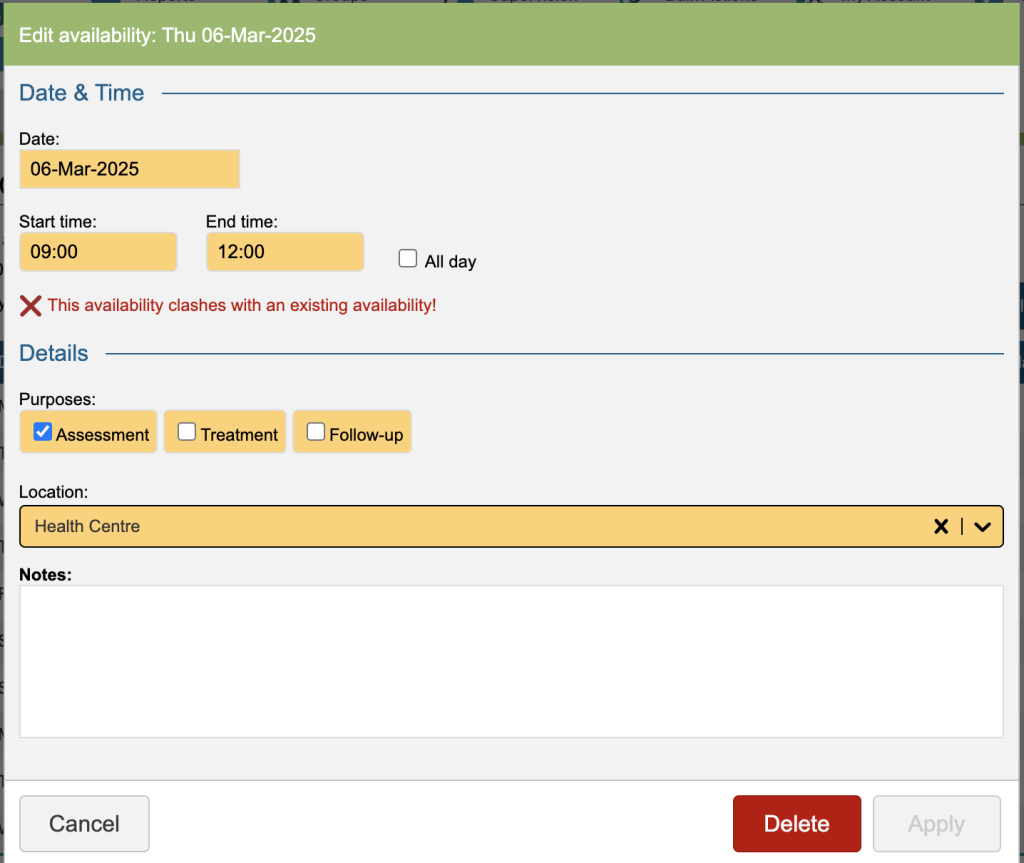The image size is (1024, 863).
Task: Focus the Notes text area
Action: click(x=511, y=661)
